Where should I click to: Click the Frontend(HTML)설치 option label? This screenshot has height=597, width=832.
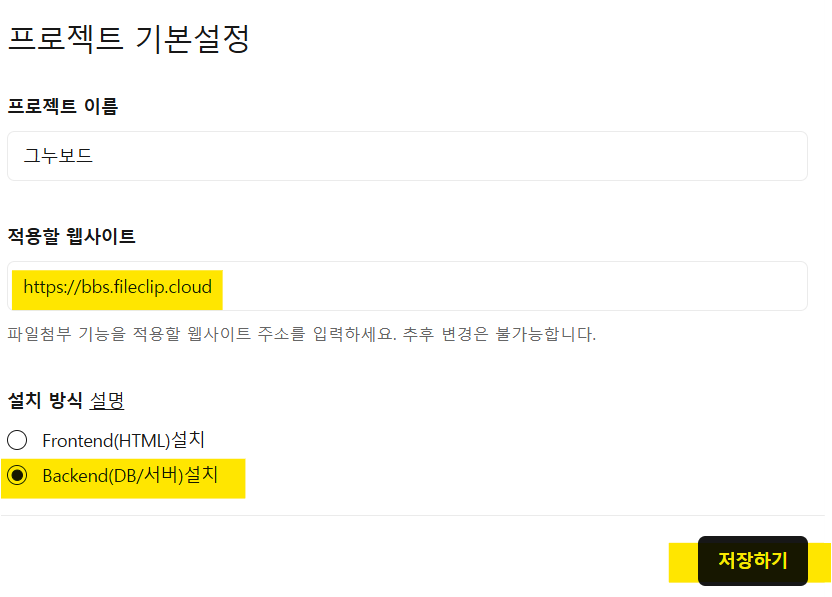tap(123, 440)
